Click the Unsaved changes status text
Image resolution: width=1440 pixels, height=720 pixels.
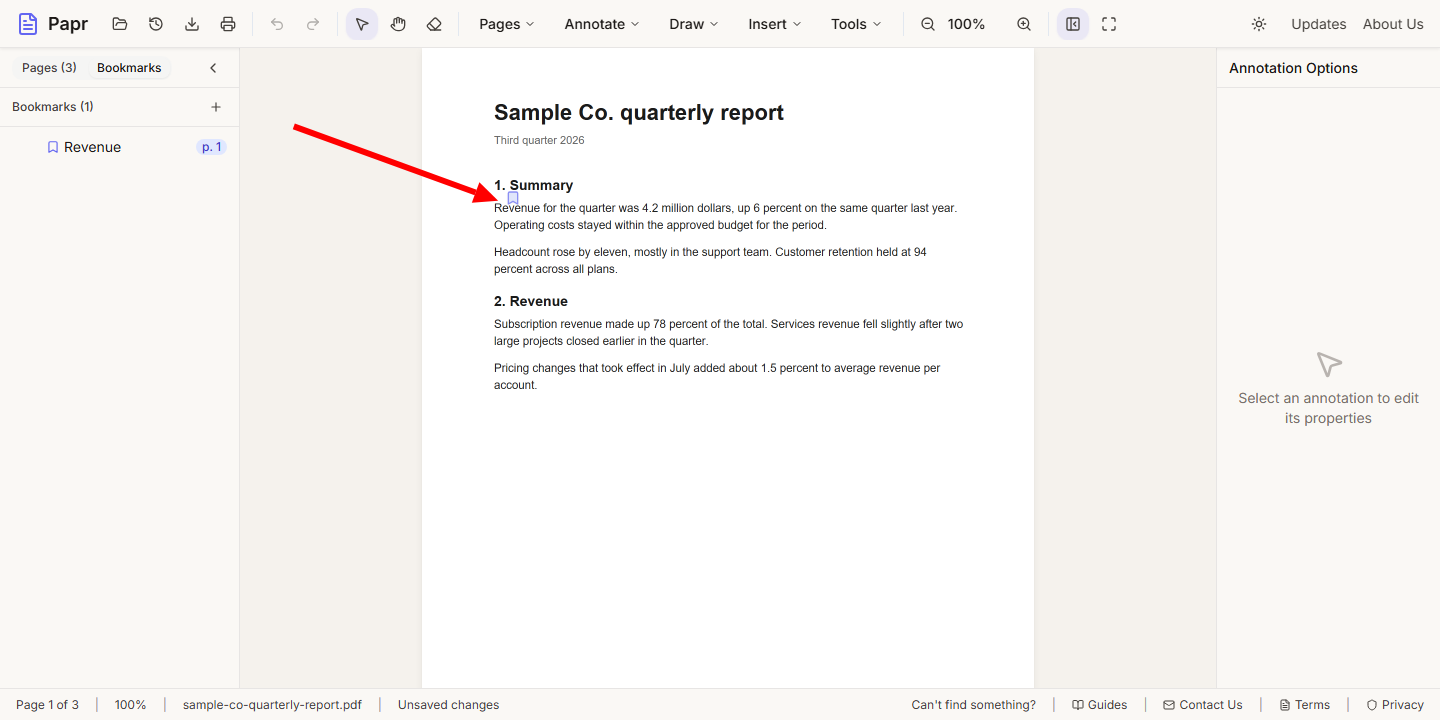(448, 705)
